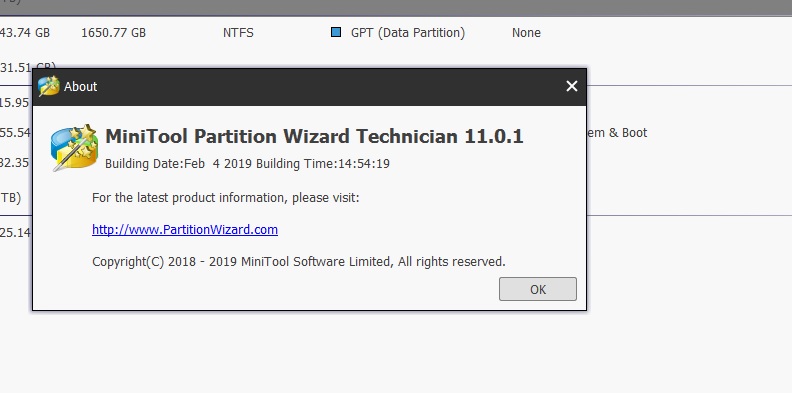This screenshot has height=393, width=792.
Task: Select the NTFS file system cell
Action: (x=238, y=33)
